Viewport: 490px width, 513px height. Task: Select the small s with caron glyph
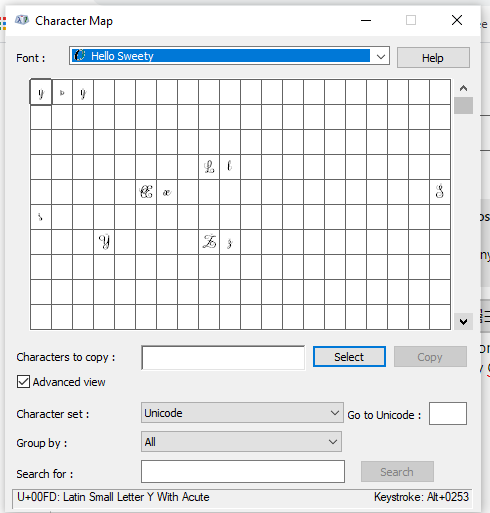[x=41, y=217]
